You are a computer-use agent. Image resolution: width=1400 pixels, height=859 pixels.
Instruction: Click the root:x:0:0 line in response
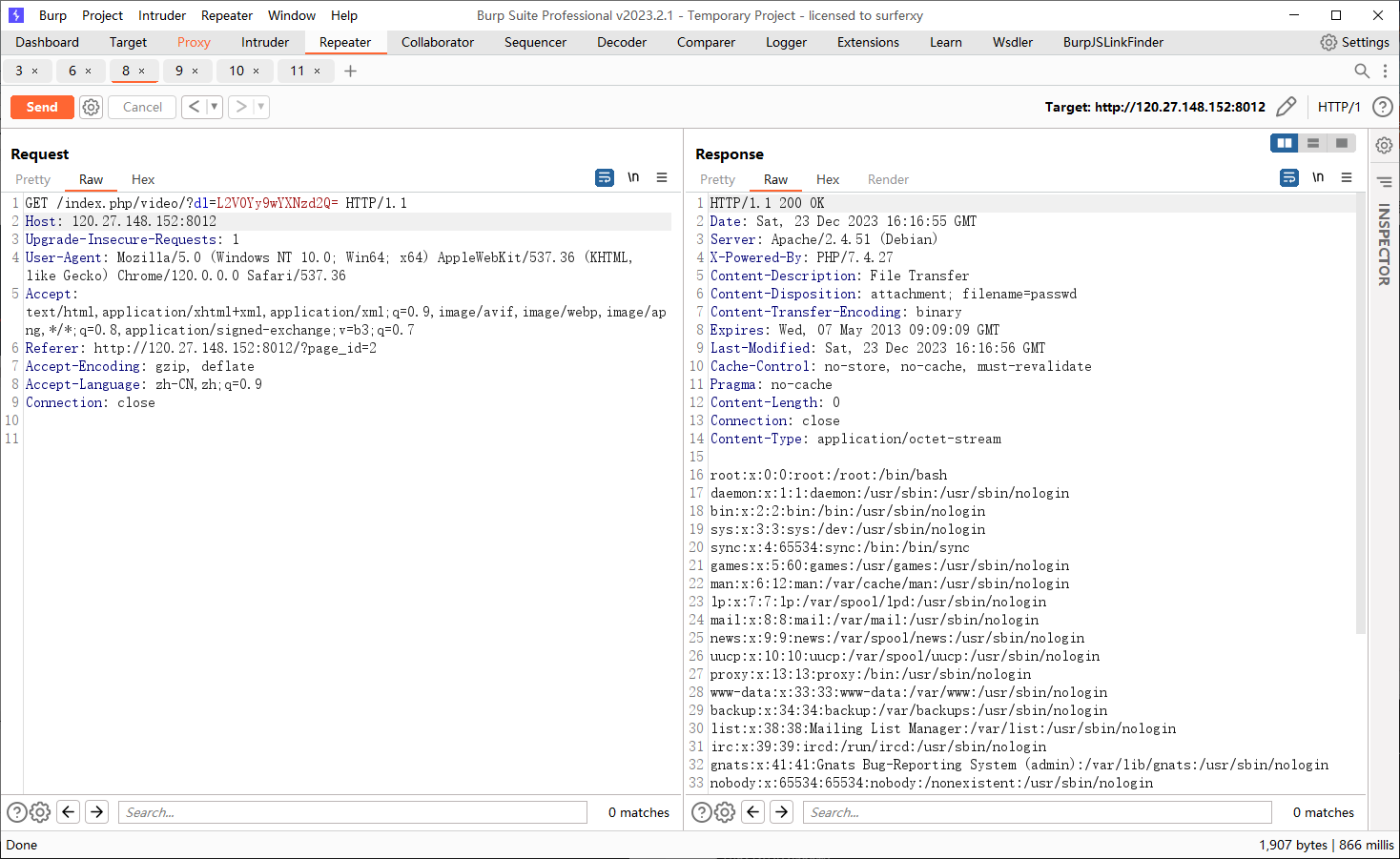click(x=829, y=475)
